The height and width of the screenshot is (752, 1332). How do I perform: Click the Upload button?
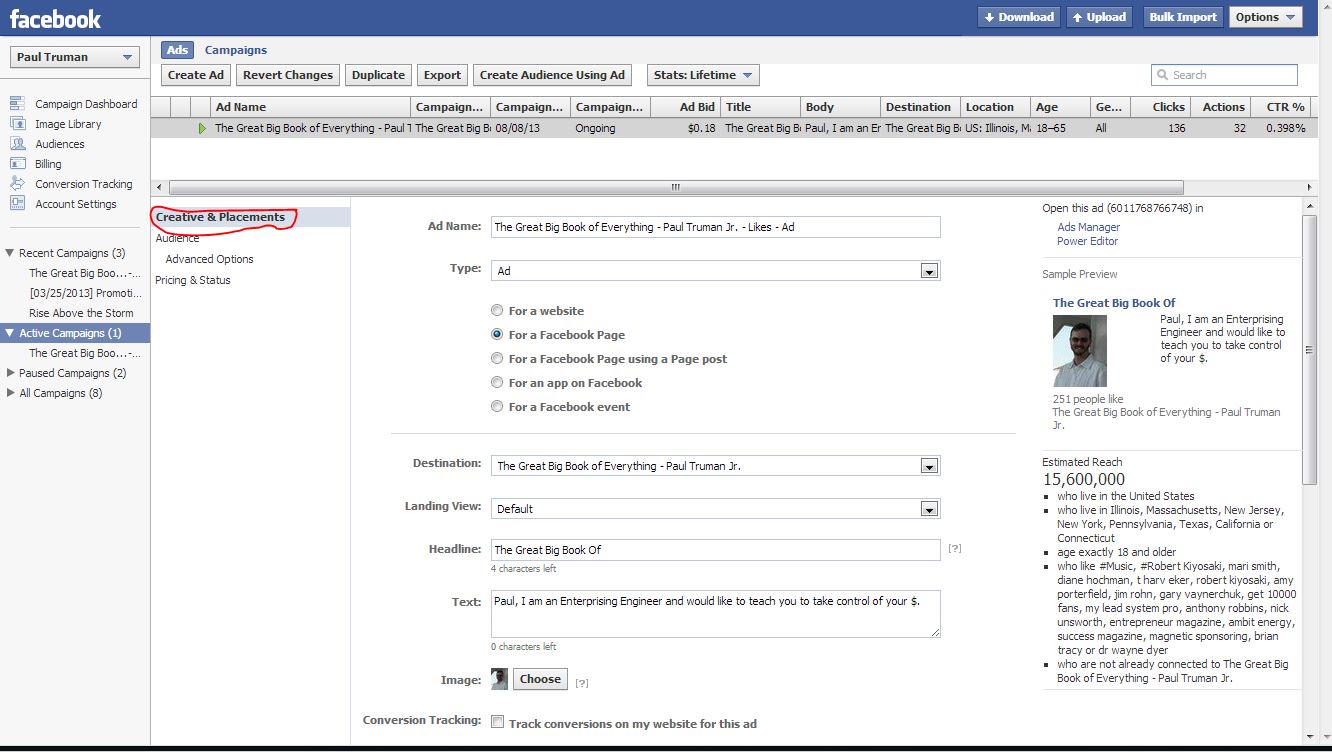(x=1100, y=17)
